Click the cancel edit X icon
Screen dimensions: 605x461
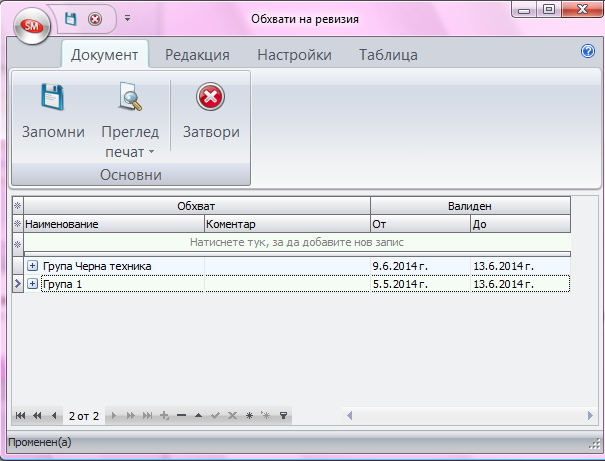[232, 415]
